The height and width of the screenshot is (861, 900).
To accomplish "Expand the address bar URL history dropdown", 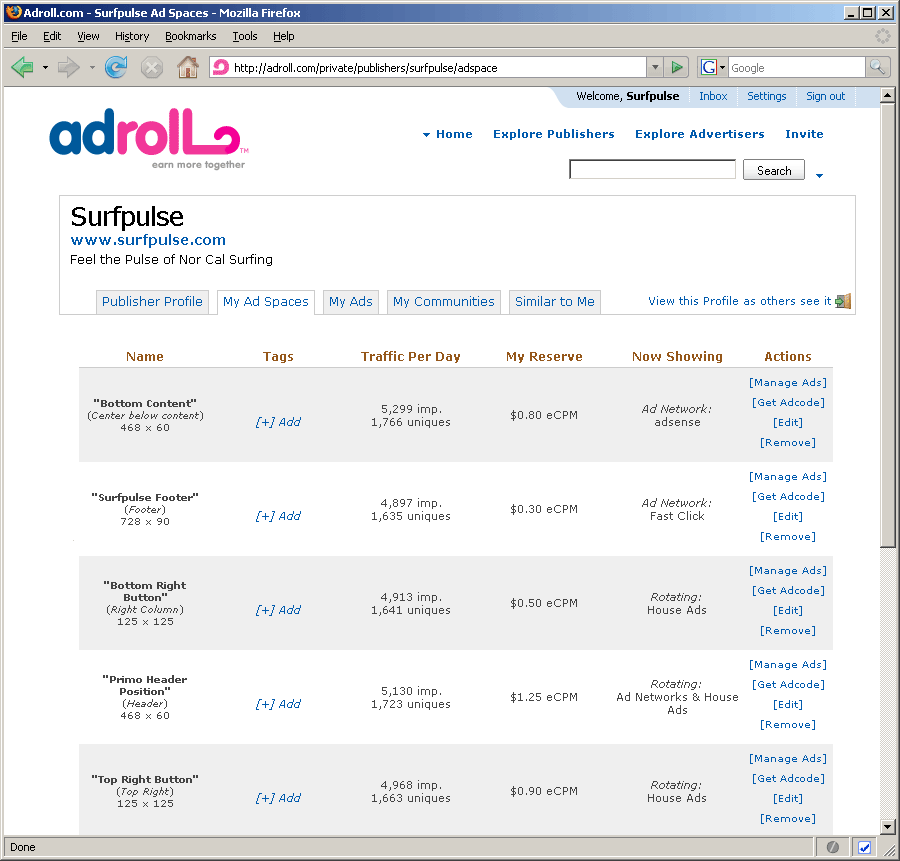I will [655, 68].
